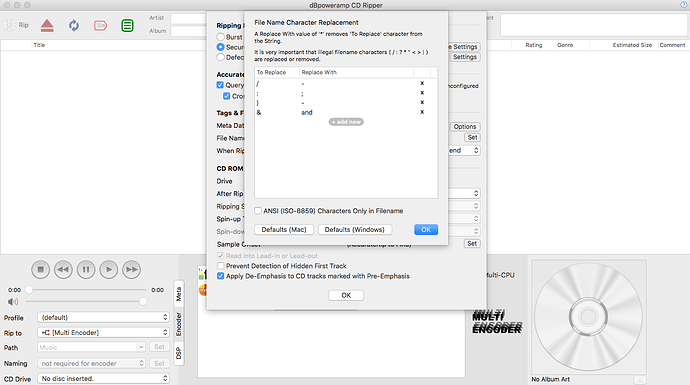The image size is (690, 385).
Task: Click the speaker volume icon
Action: [13, 301]
